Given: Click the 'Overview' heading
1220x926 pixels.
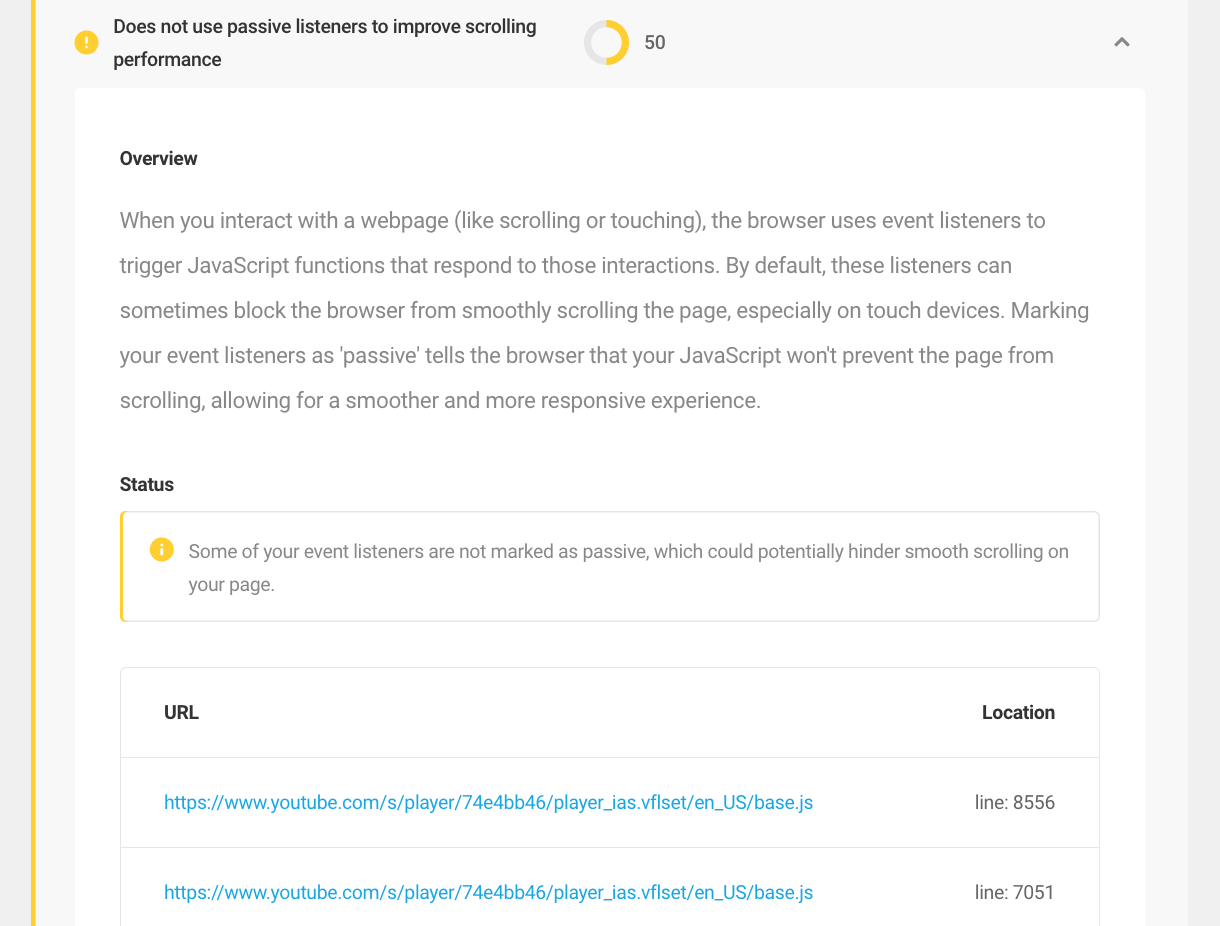Looking at the screenshot, I should [x=159, y=158].
